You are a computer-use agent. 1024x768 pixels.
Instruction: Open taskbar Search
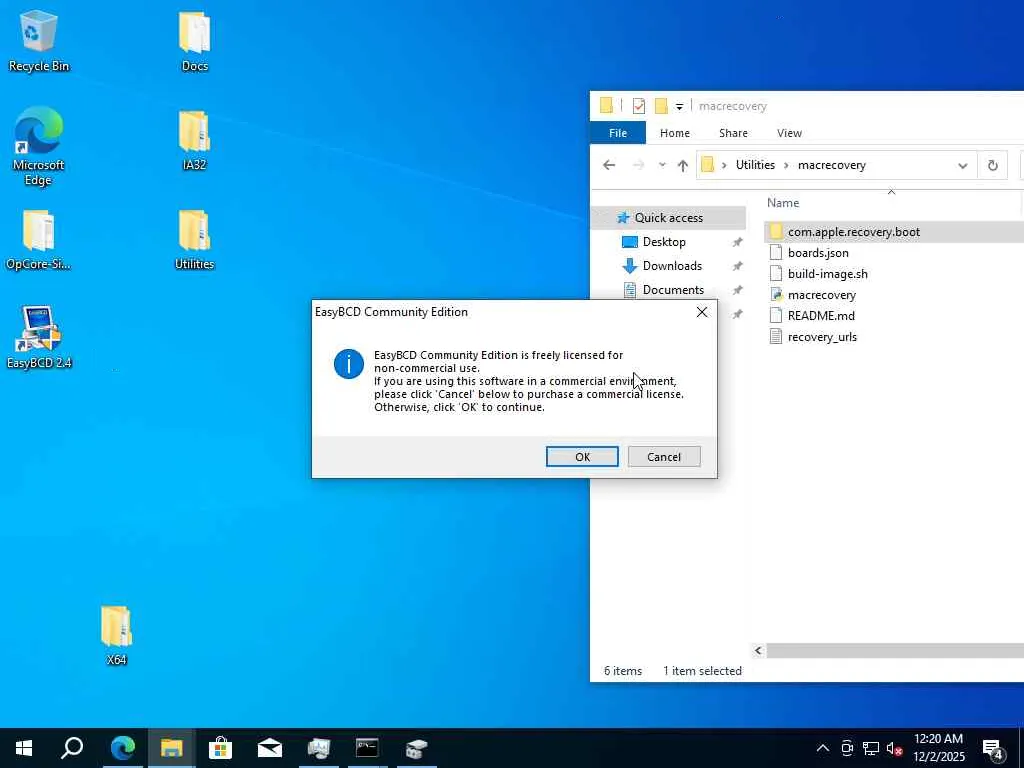(72, 748)
